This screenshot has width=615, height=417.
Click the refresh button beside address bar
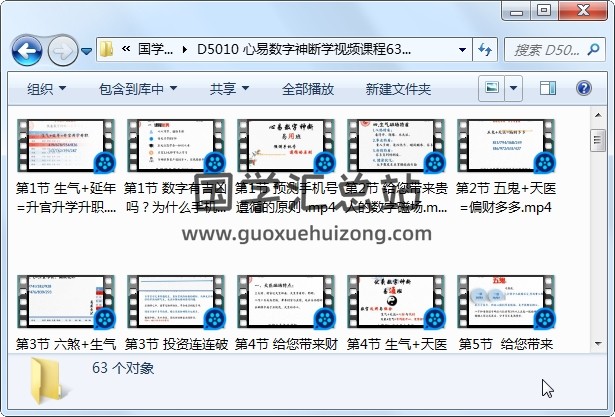(x=484, y=49)
